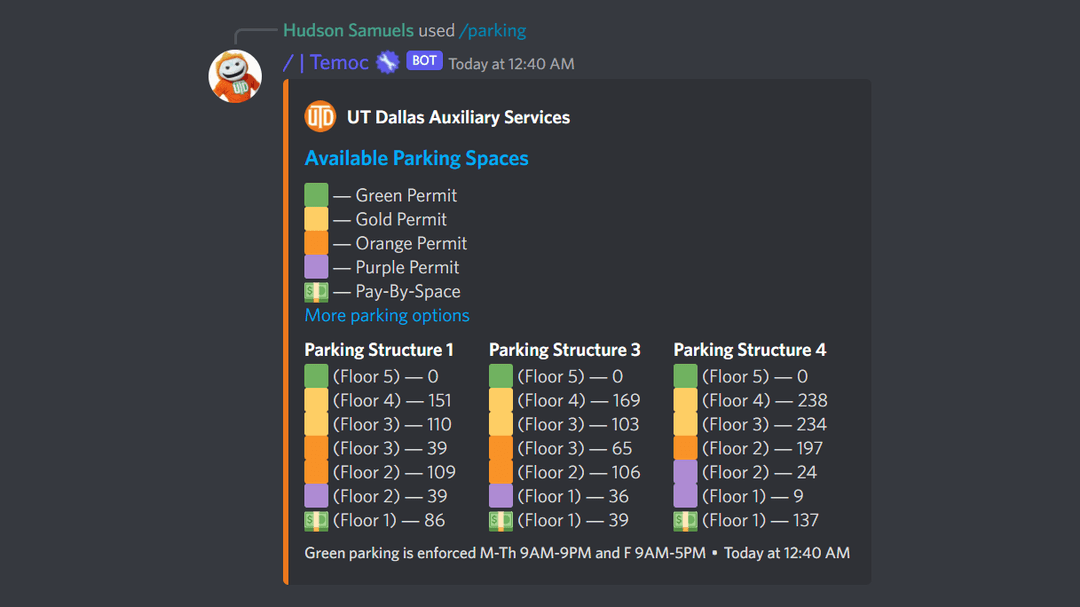
Task: Open the More parking options link
Action: click(x=387, y=316)
